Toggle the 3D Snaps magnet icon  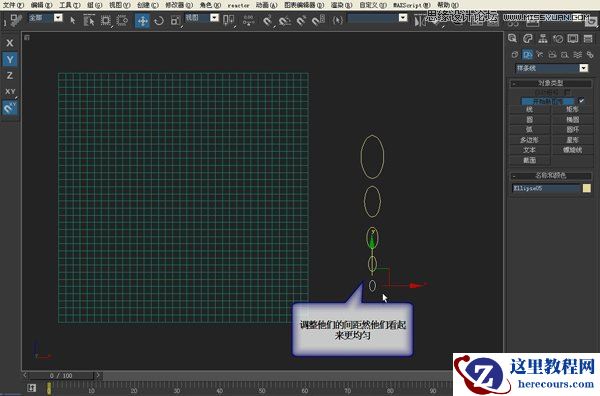point(268,20)
